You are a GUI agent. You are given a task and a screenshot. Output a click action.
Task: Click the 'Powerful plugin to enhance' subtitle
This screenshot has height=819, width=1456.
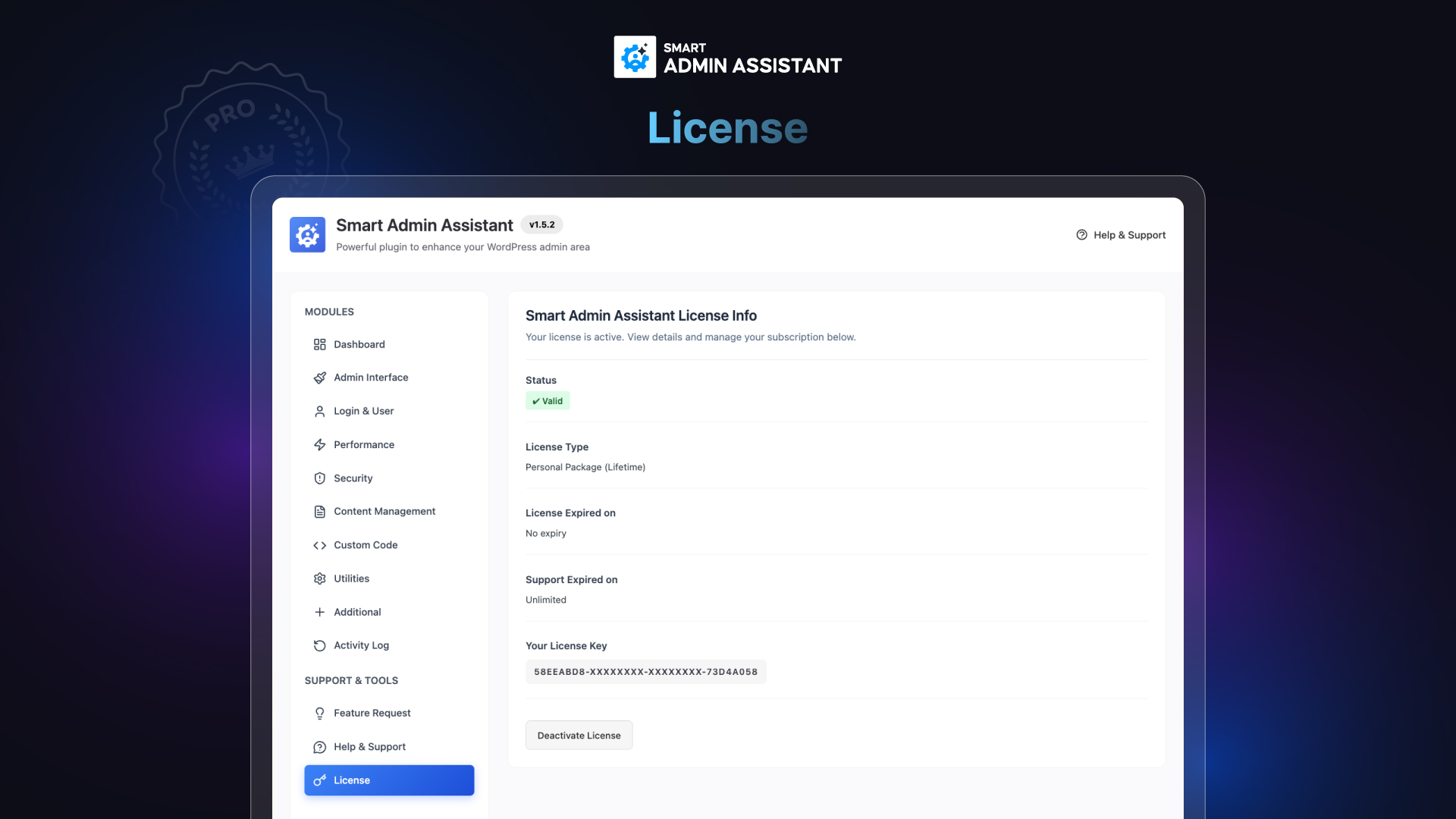point(463,247)
